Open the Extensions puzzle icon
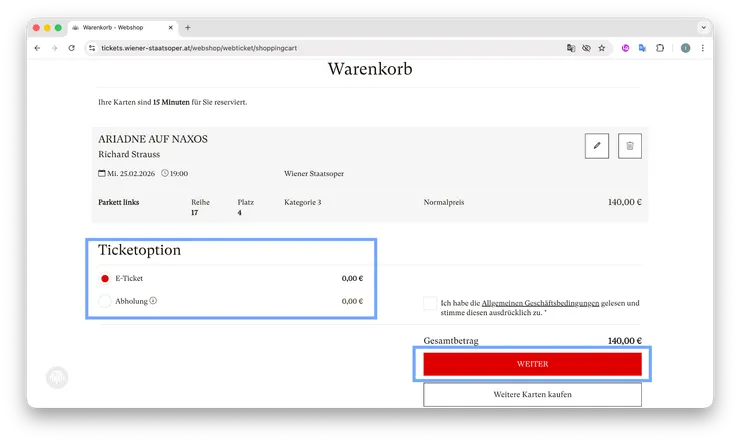 (x=660, y=48)
